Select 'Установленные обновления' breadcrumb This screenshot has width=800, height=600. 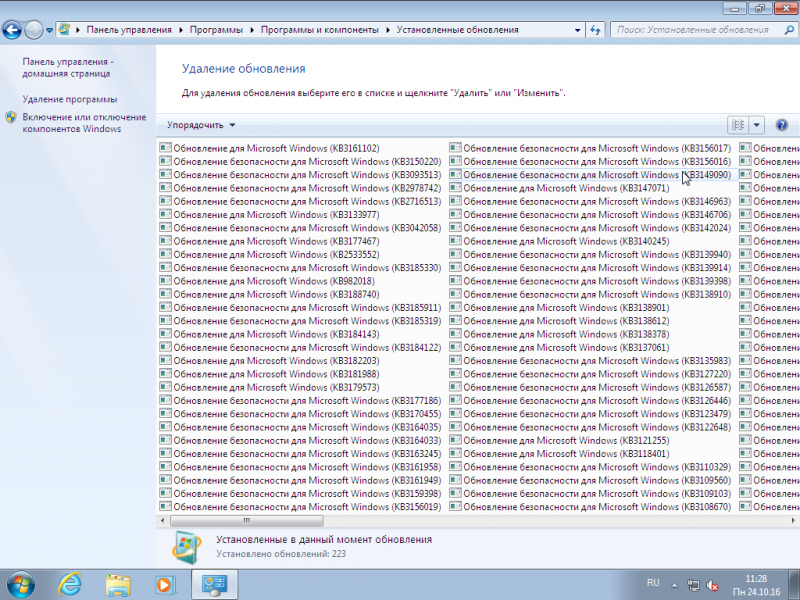coord(458,30)
